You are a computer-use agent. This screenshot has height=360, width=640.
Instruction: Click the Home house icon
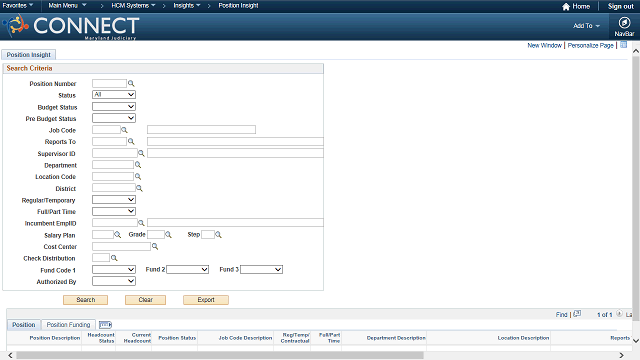click(x=566, y=7)
